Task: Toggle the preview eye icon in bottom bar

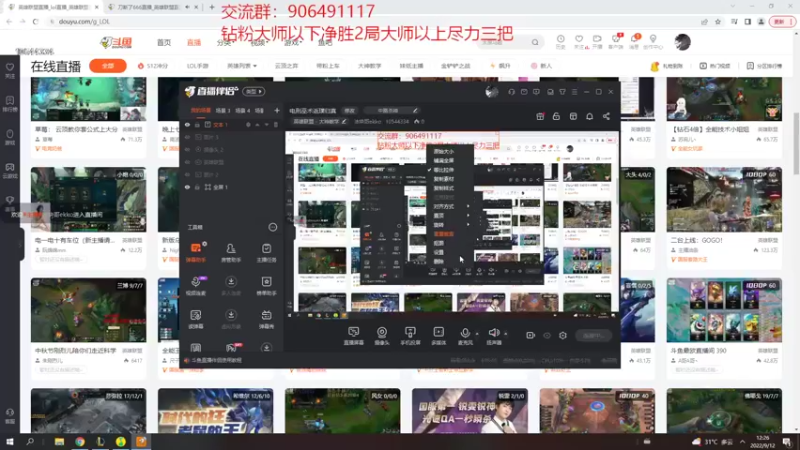Action: coord(547,335)
